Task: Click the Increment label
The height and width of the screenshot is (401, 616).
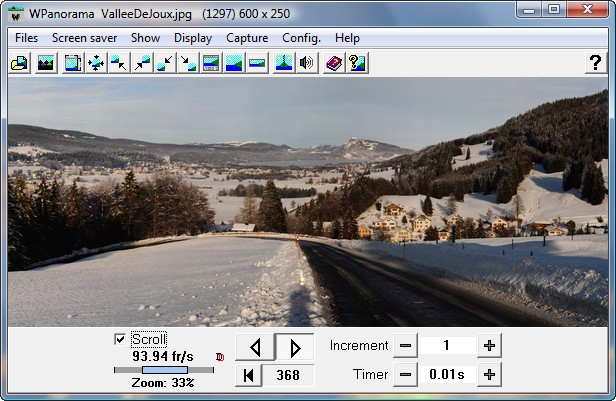Action: 359,346
